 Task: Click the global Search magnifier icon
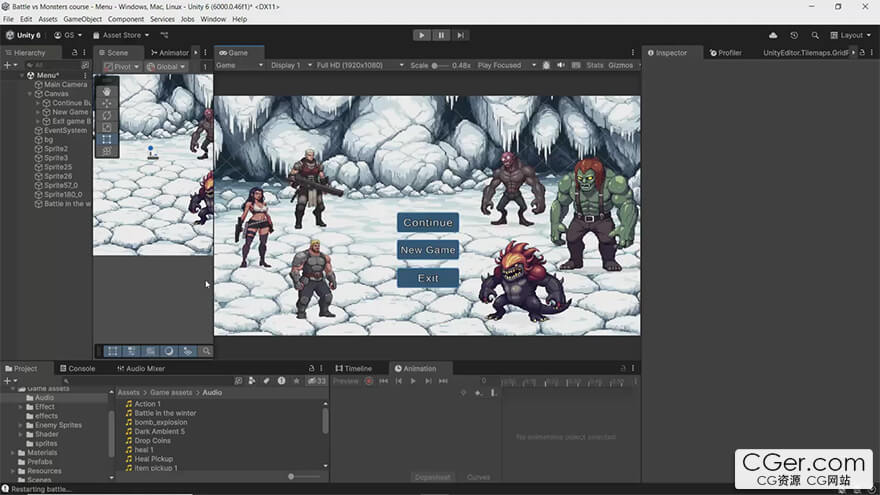[815, 35]
